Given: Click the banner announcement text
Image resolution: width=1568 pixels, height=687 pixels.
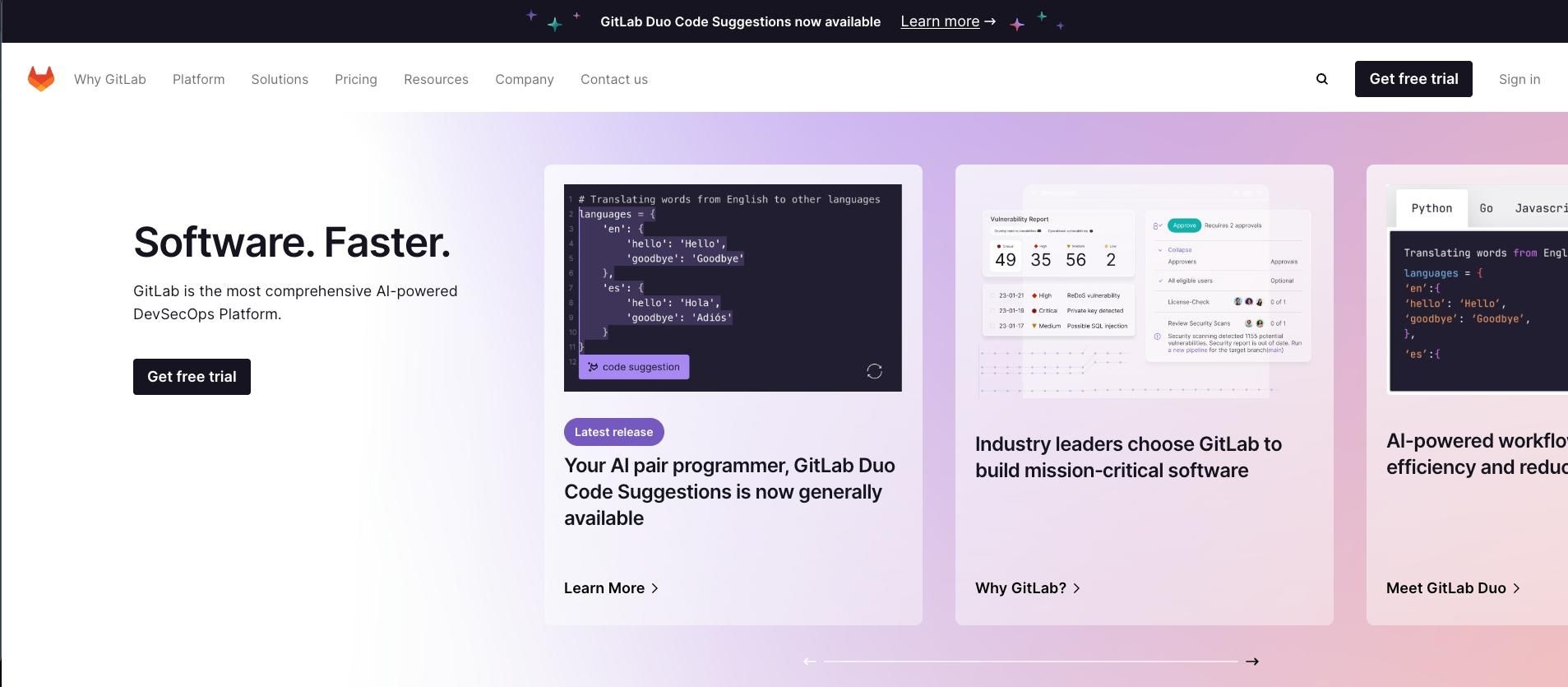Looking at the screenshot, I should pyautogui.click(x=740, y=21).
